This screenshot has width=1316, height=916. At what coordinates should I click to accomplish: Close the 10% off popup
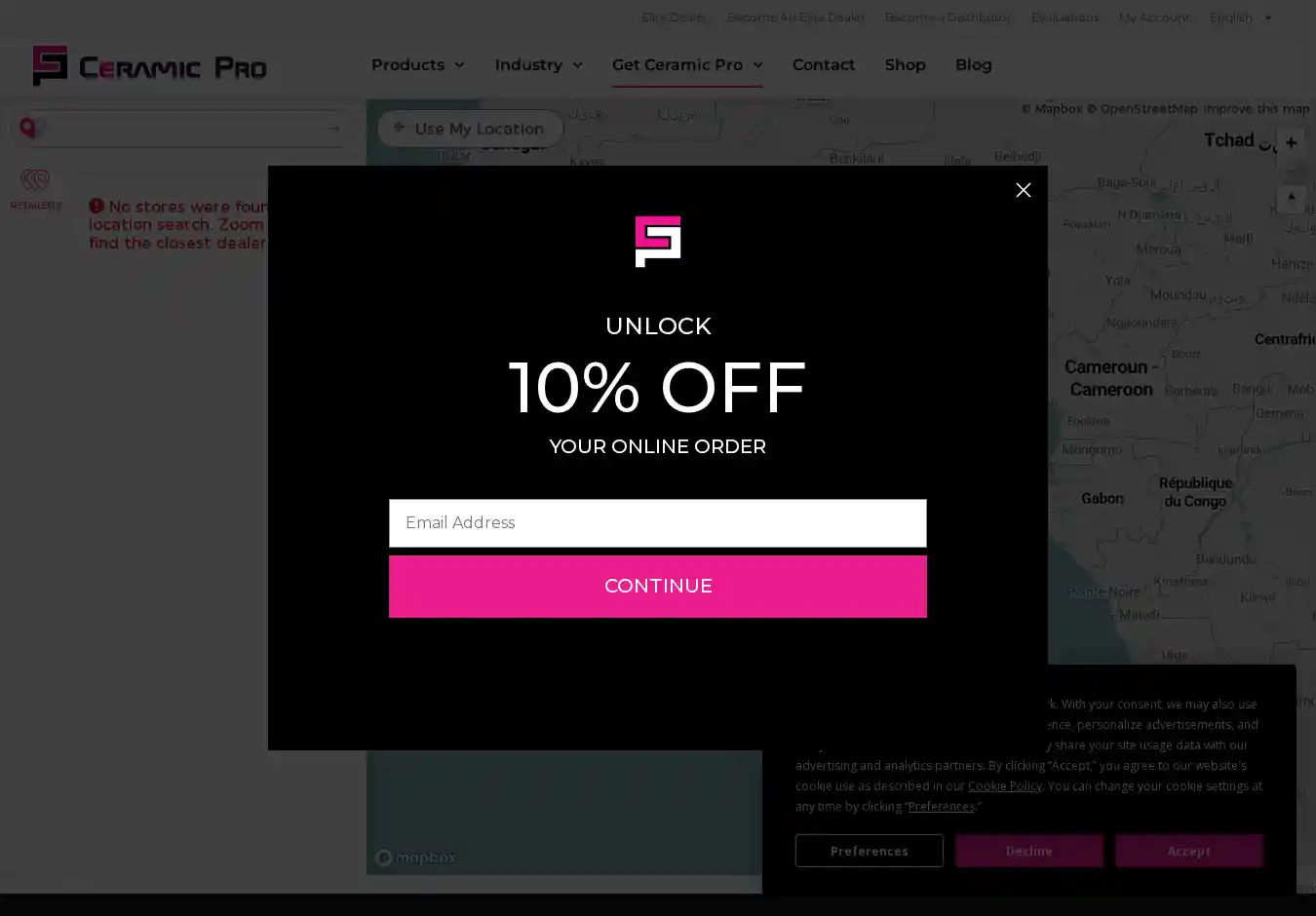(x=1023, y=190)
